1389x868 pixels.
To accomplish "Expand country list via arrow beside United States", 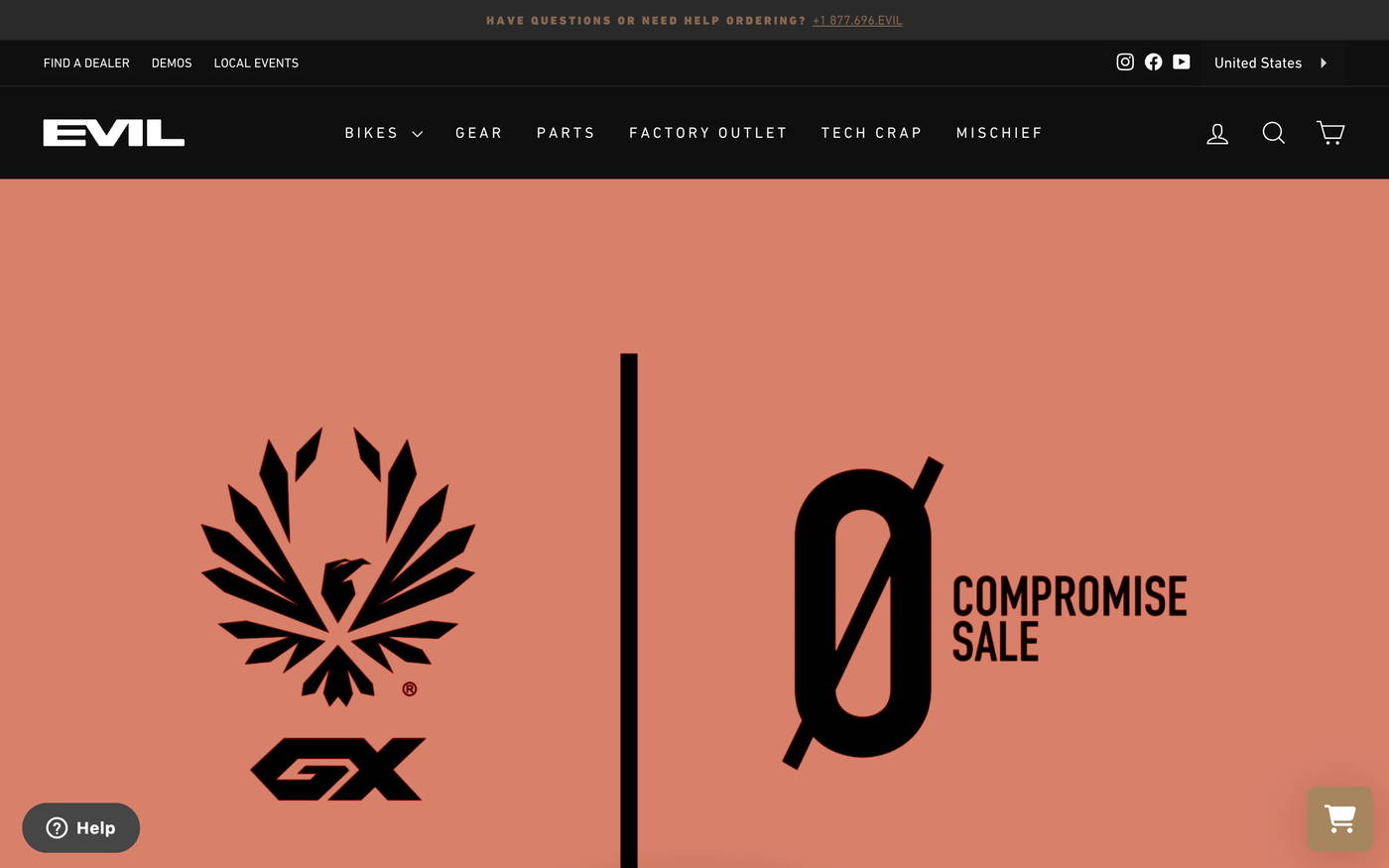I will coord(1324,62).
